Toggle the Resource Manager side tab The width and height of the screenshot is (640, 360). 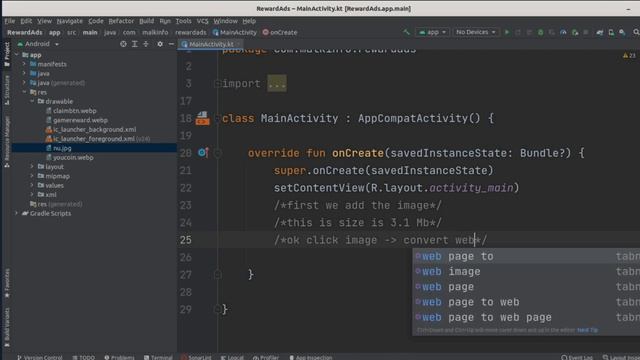pos(7,142)
